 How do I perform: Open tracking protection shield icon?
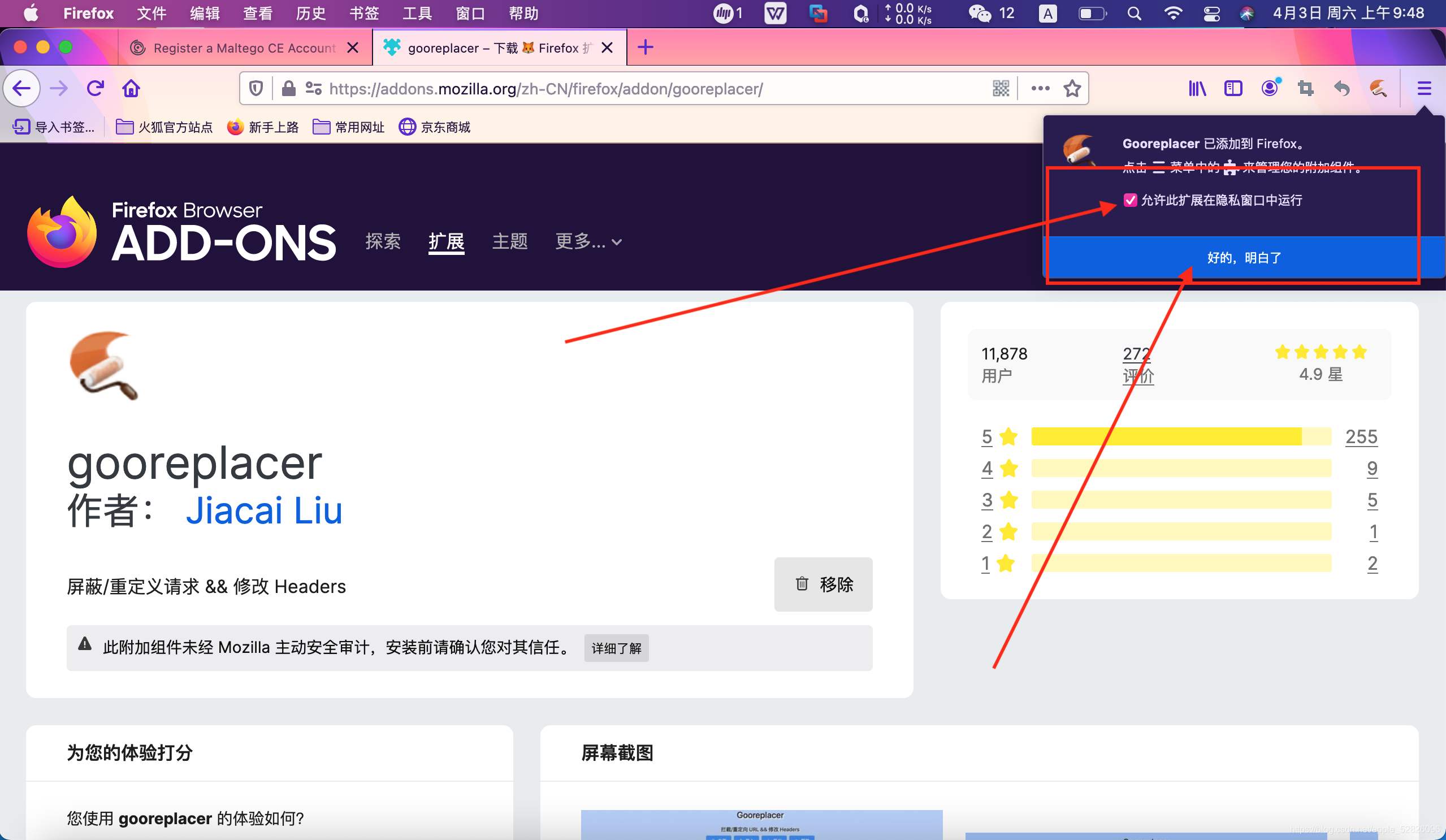coord(256,88)
